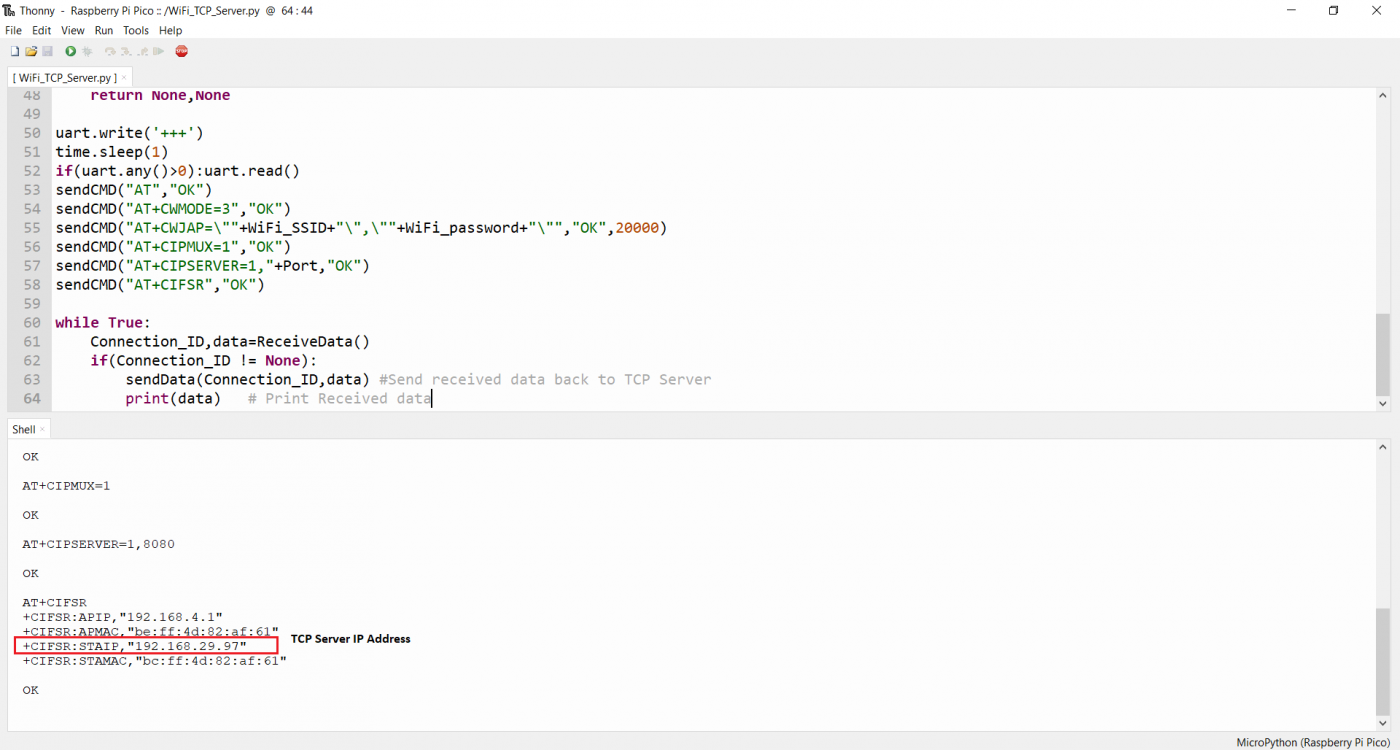The height and width of the screenshot is (750, 1400).
Task: Close the Shell panel tab
Action: click(x=42, y=430)
